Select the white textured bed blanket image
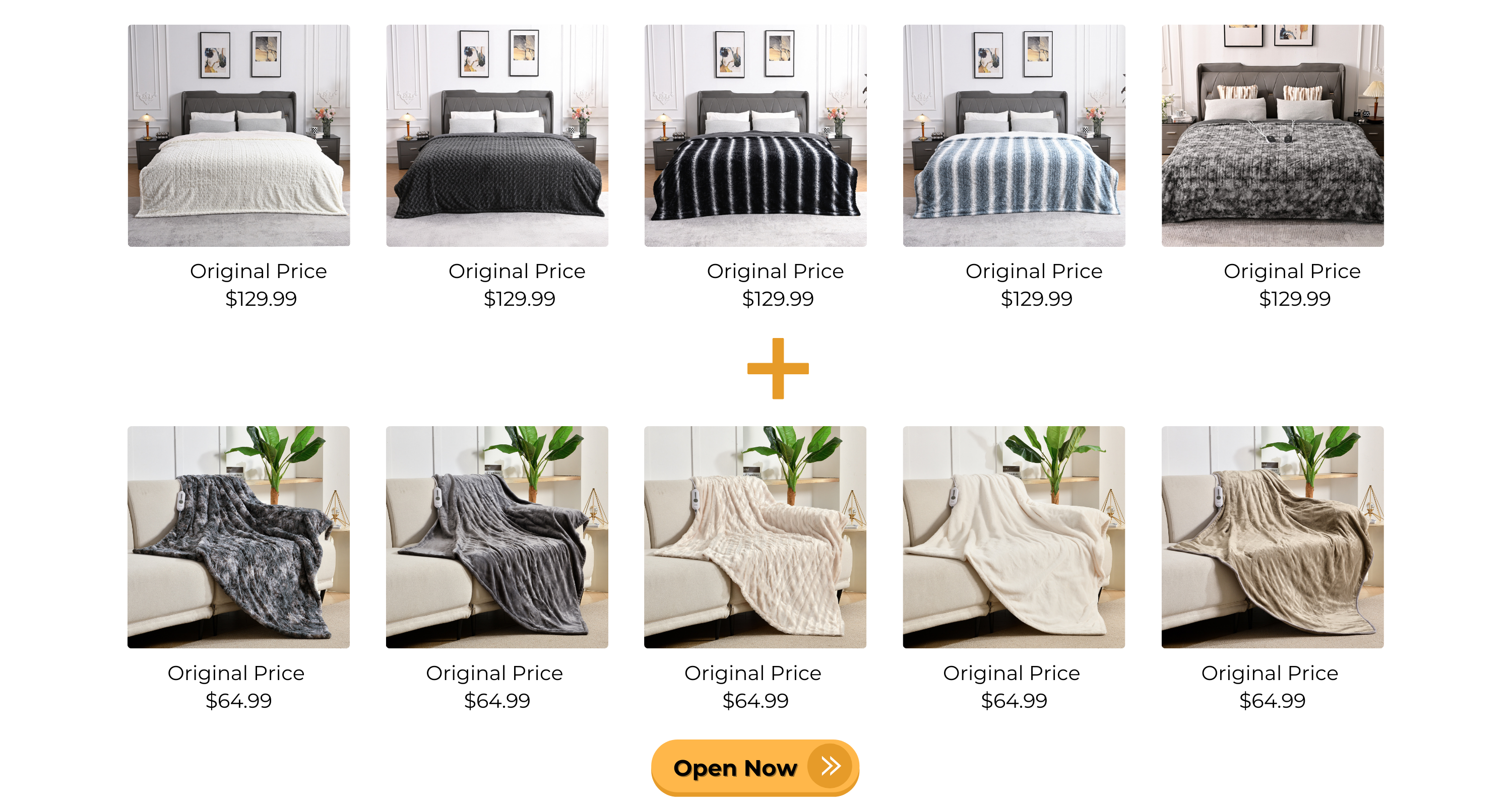This screenshot has width=1512, height=806. (x=239, y=136)
